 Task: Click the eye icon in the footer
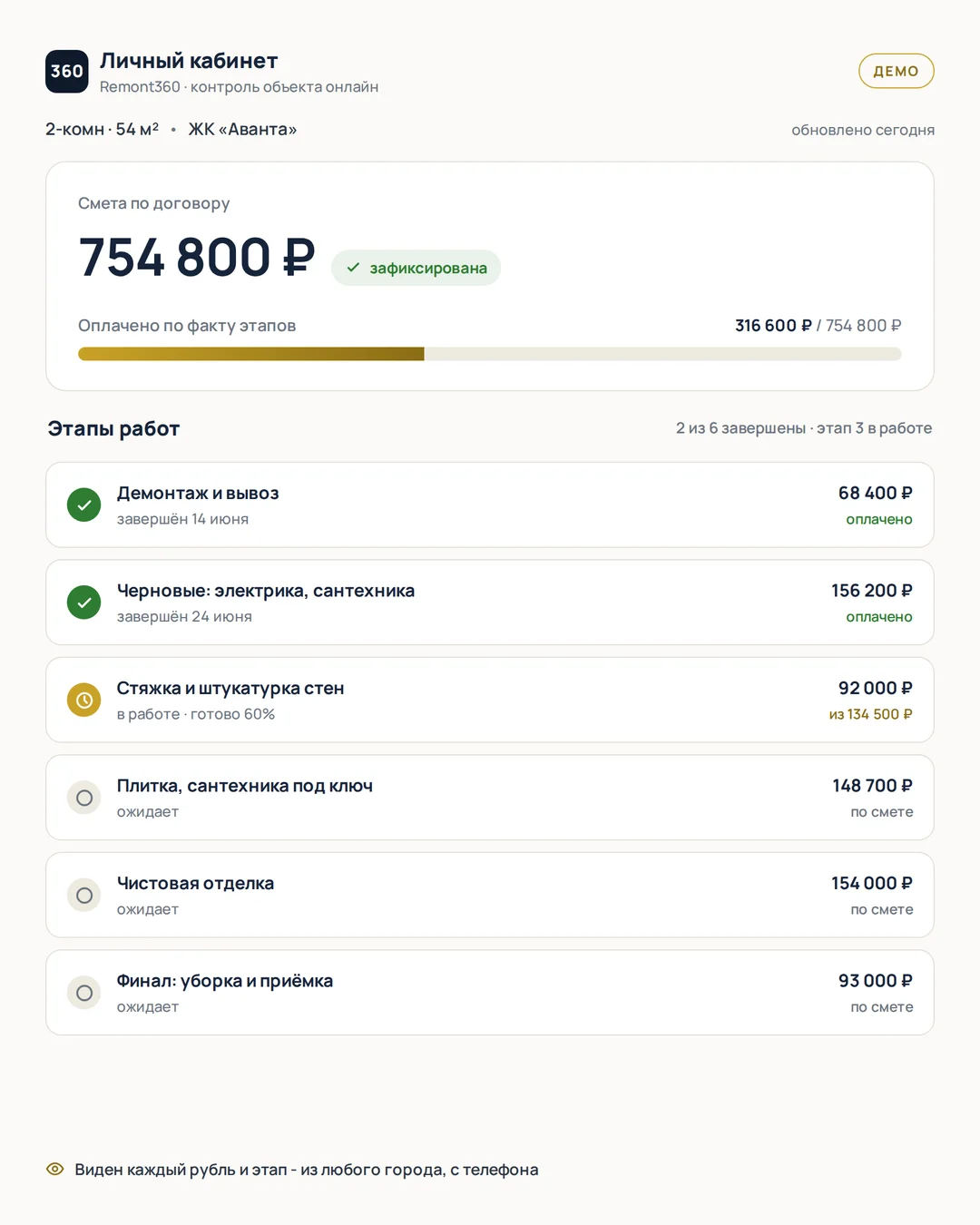pos(55,1170)
